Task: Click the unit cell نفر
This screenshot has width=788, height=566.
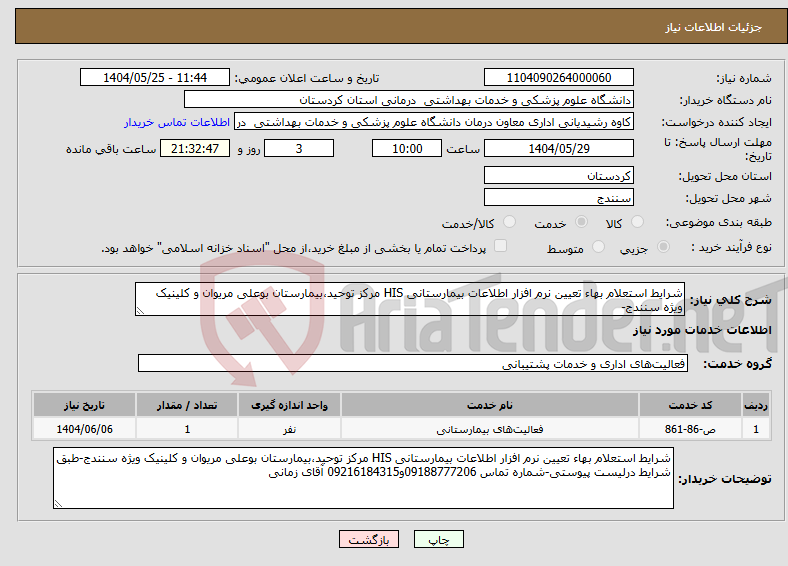Action: coord(289,429)
